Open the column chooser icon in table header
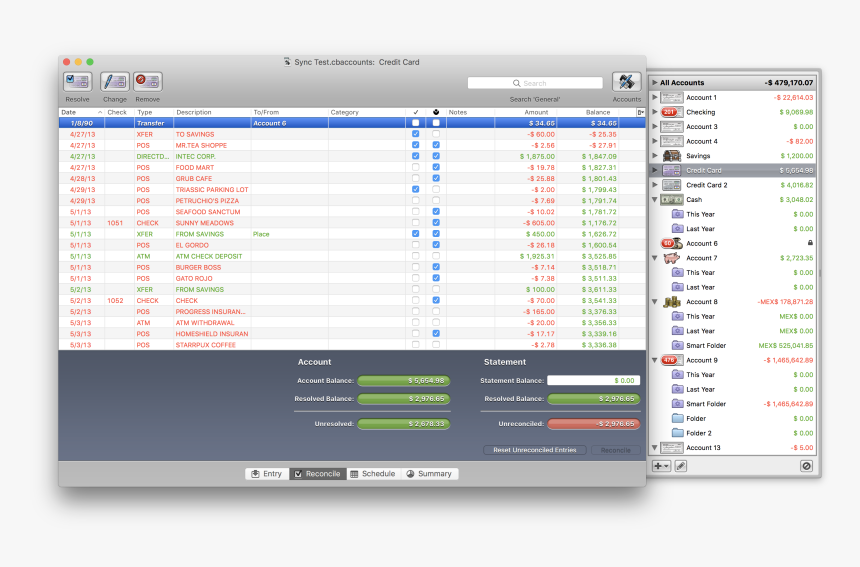860x567 pixels. 640,112
